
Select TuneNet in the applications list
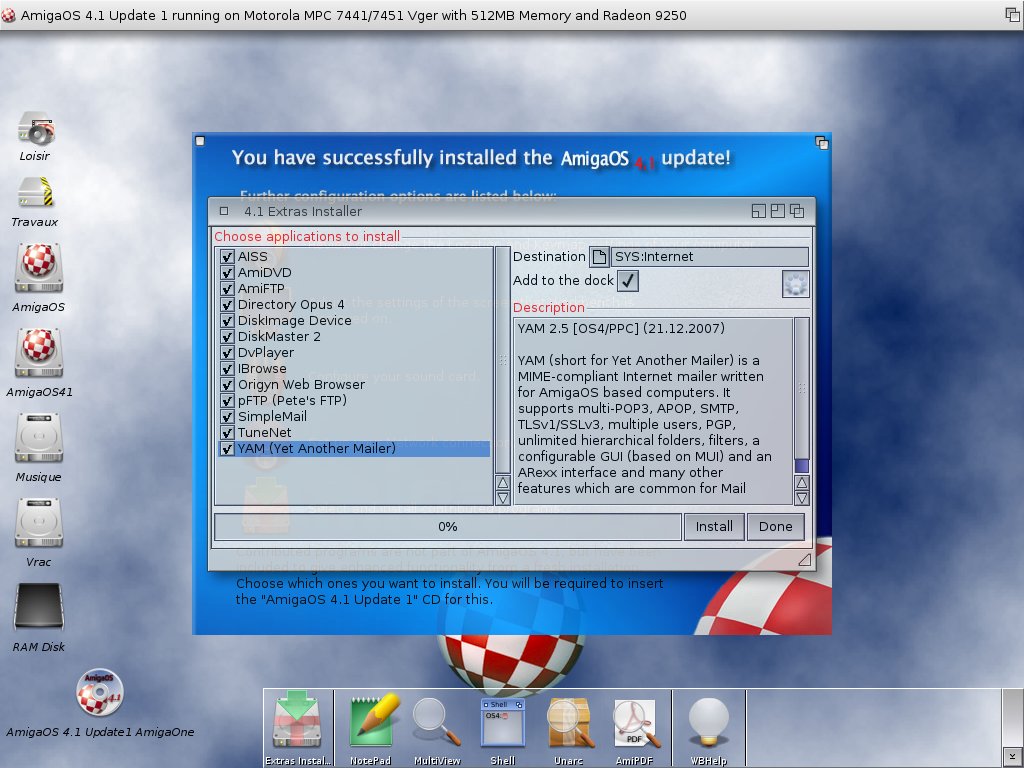pos(354,432)
